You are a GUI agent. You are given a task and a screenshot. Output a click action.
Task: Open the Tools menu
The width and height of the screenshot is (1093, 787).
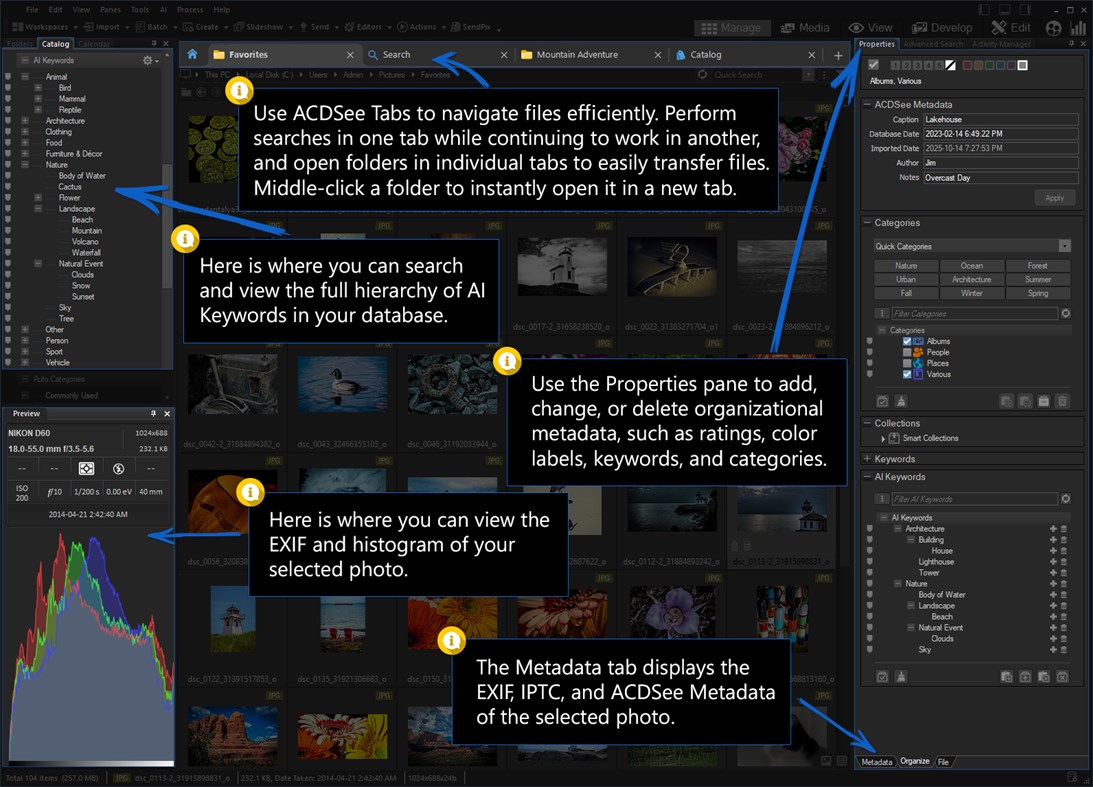tap(139, 9)
